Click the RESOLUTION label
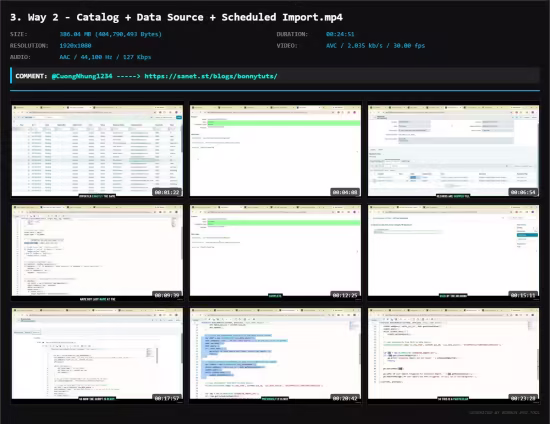Viewport: 550px width, 424px height. tap(29, 46)
